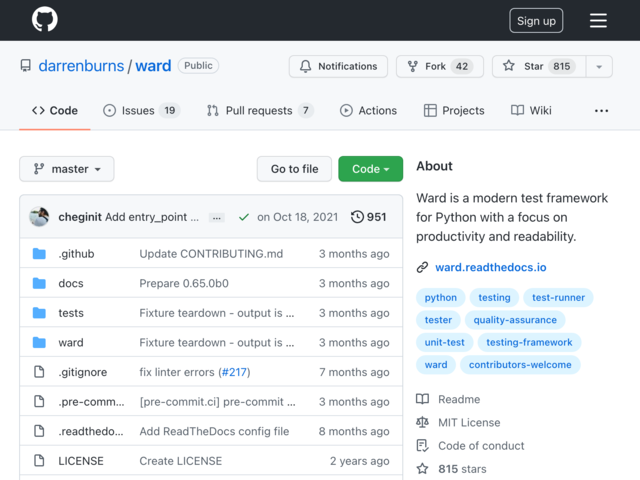Open the .github folder
This screenshot has width=640, height=480.
pyautogui.click(x=76, y=254)
